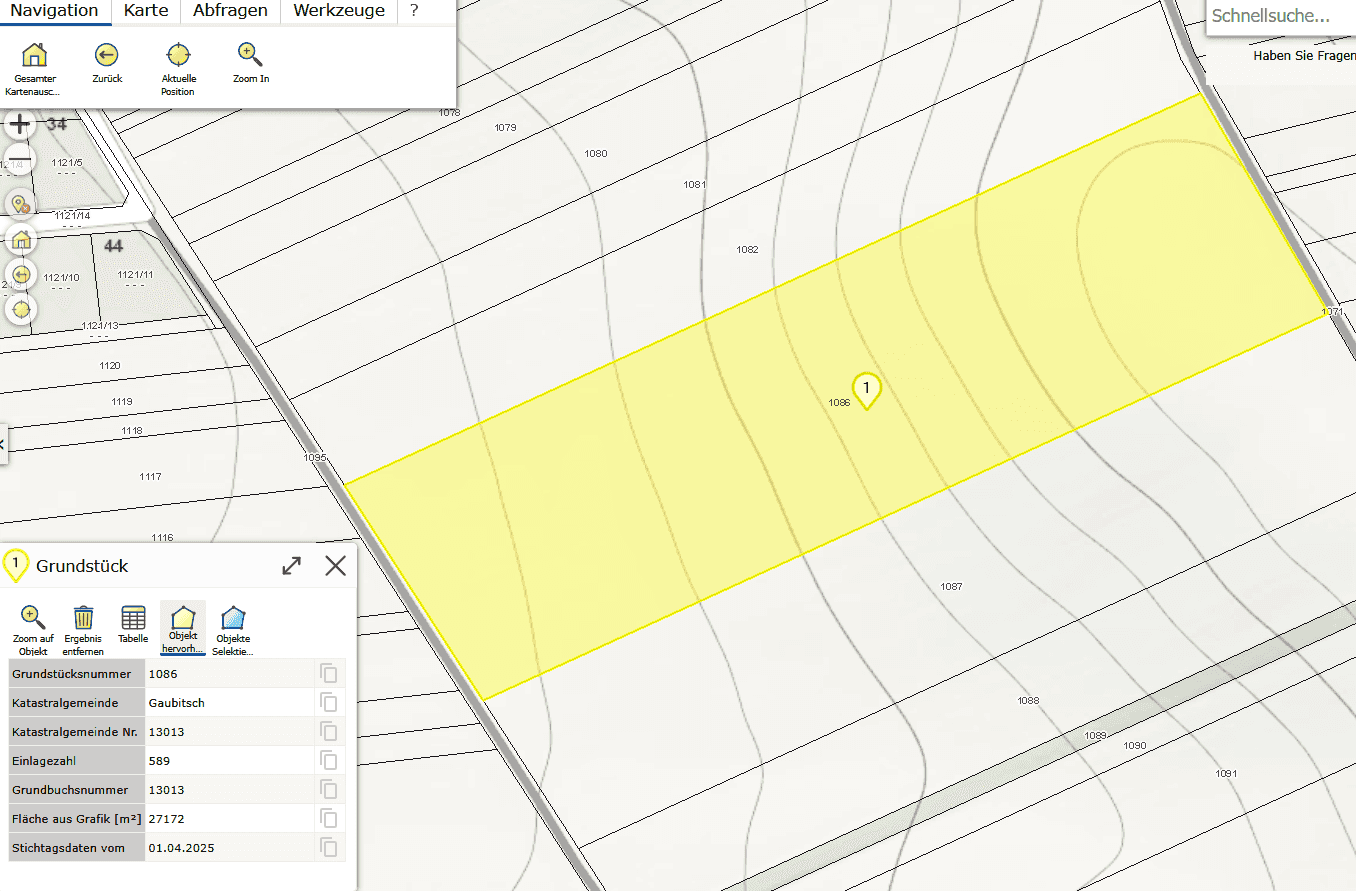Click the Haben Sie Fragen link
The width and height of the screenshot is (1356, 891).
[1304, 56]
